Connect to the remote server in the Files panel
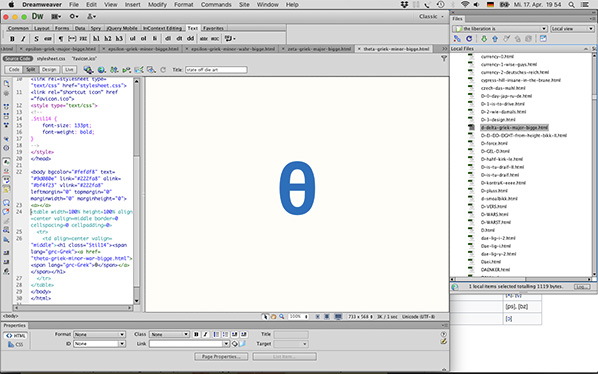This screenshot has height=374, width=598. click(457, 39)
